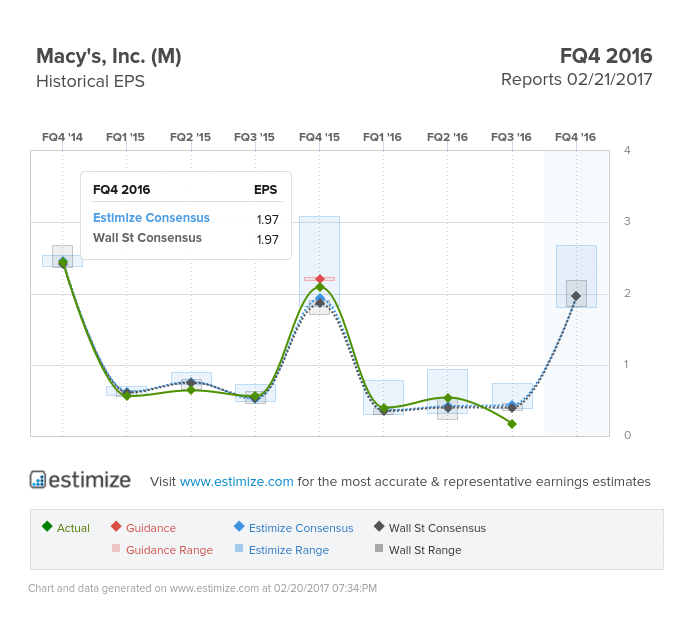Click the FQ2 '16 actual green data point

coord(448,398)
